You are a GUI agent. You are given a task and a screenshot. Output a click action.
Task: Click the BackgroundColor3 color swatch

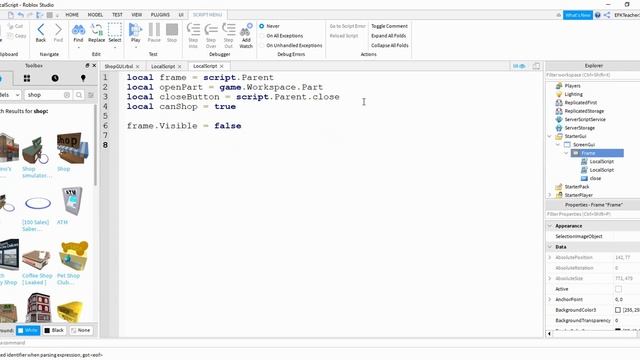click(x=618, y=310)
